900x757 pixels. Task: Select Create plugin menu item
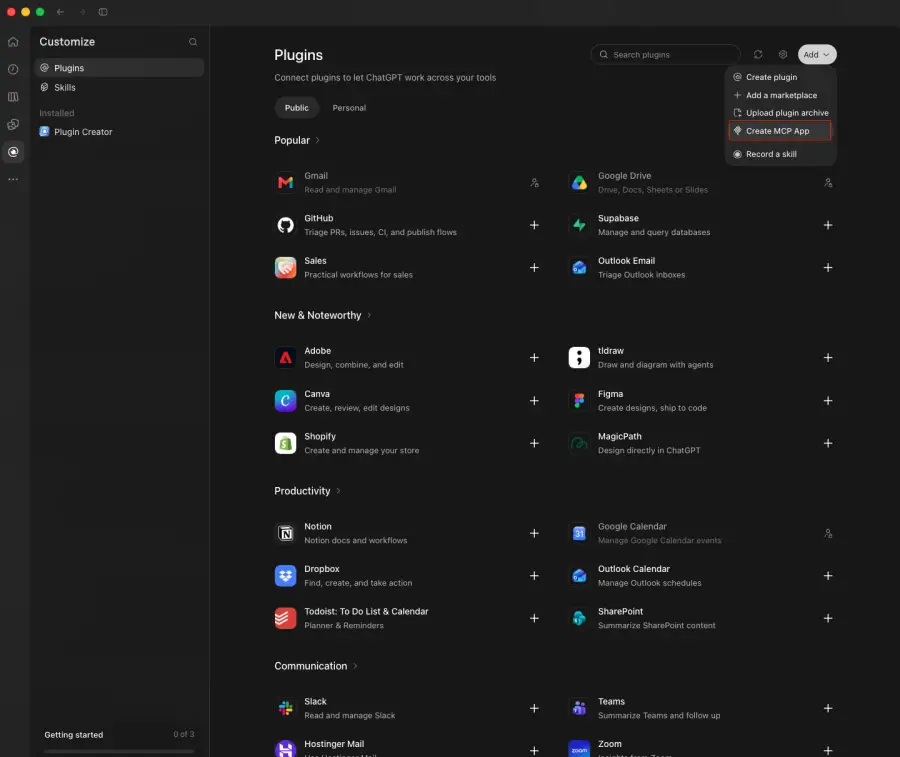pos(780,77)
